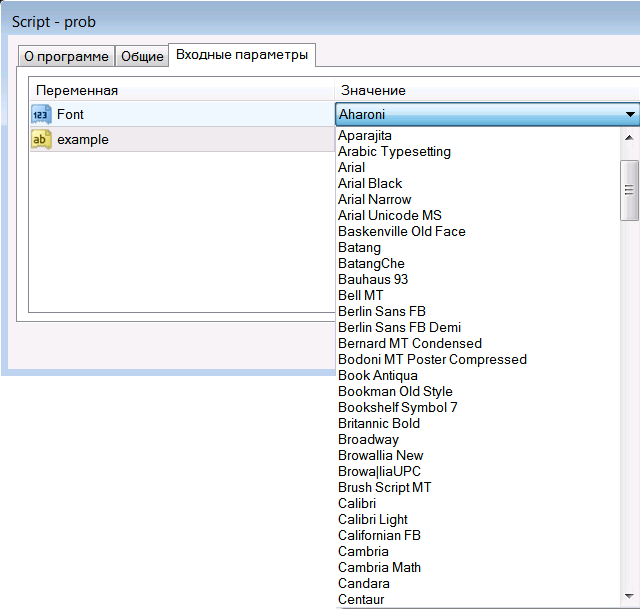Select the Font variable row
The width and height of the screenshot is (640, 609).
pos(180,115)
